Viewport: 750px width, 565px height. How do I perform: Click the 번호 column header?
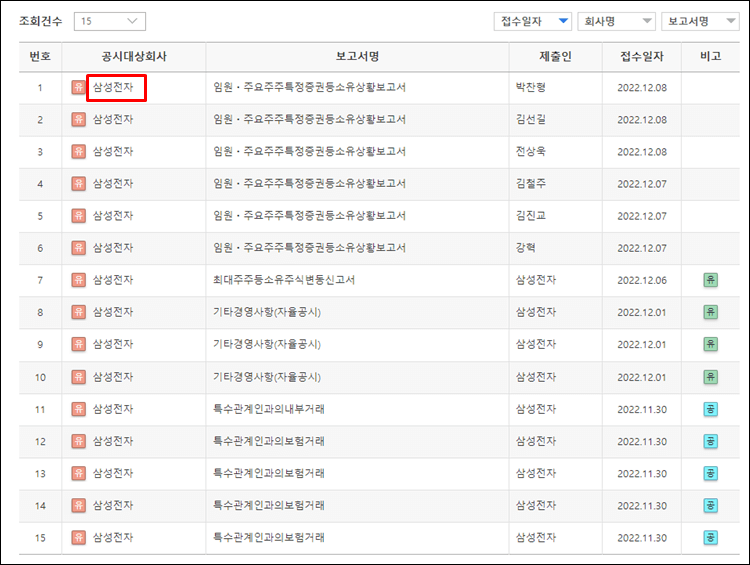40,56
